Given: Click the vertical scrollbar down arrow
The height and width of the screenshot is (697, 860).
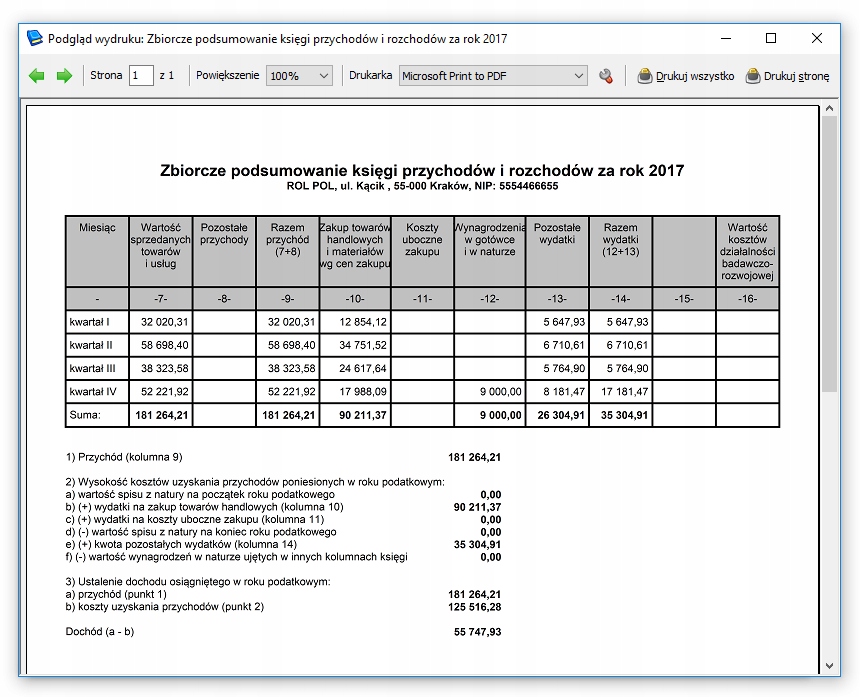Looking at the screenshot, I should pyautogui.click(x=830, y=665).
